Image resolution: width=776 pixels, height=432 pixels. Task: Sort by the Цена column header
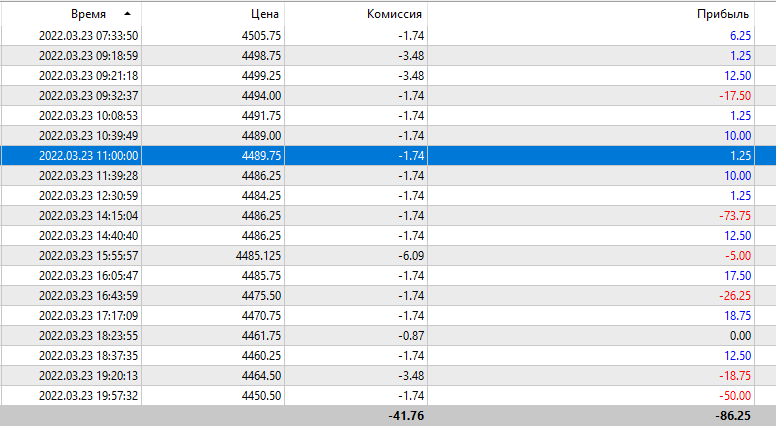[265, 14]
